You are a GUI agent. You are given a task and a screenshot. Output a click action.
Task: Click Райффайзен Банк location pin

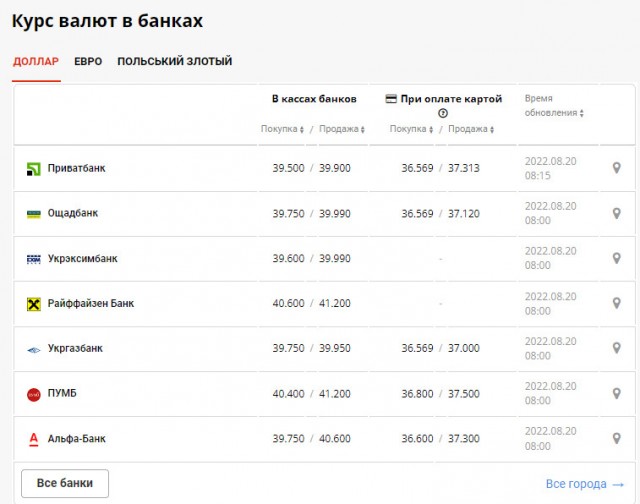(617, 303)
